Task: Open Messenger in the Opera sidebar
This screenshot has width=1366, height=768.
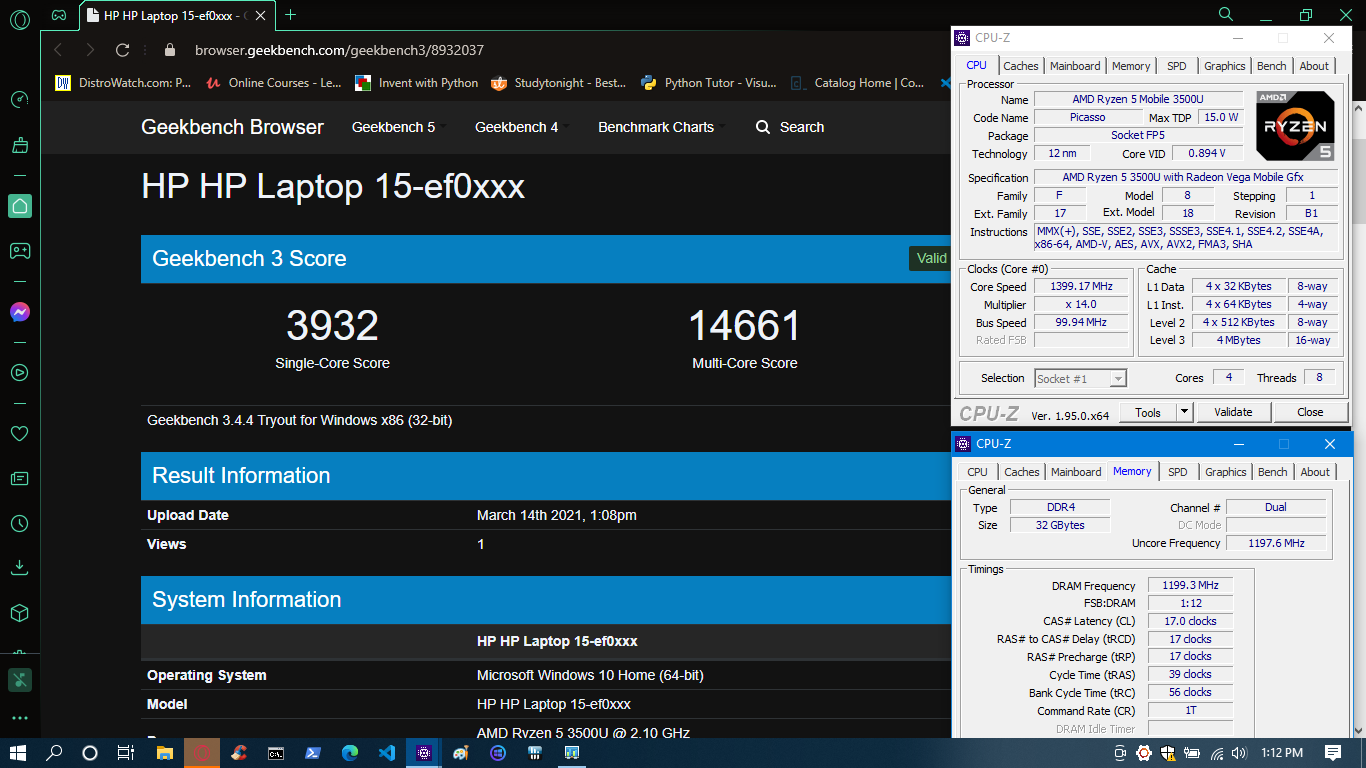Action: (x=19, y=312)
